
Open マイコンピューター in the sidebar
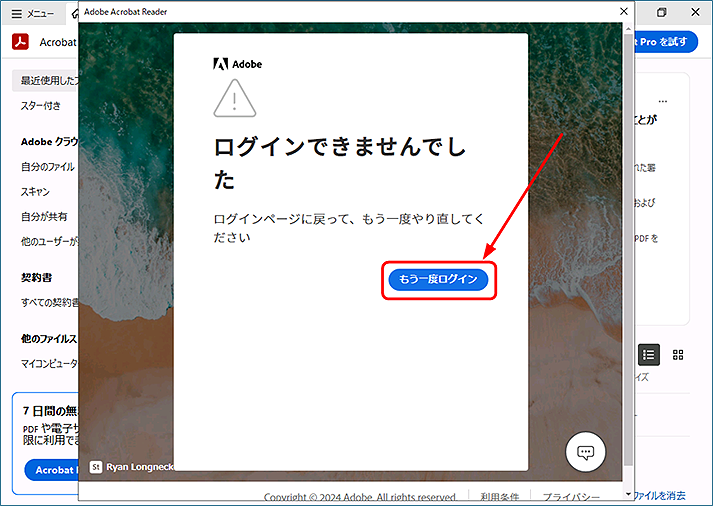point(50,364)
